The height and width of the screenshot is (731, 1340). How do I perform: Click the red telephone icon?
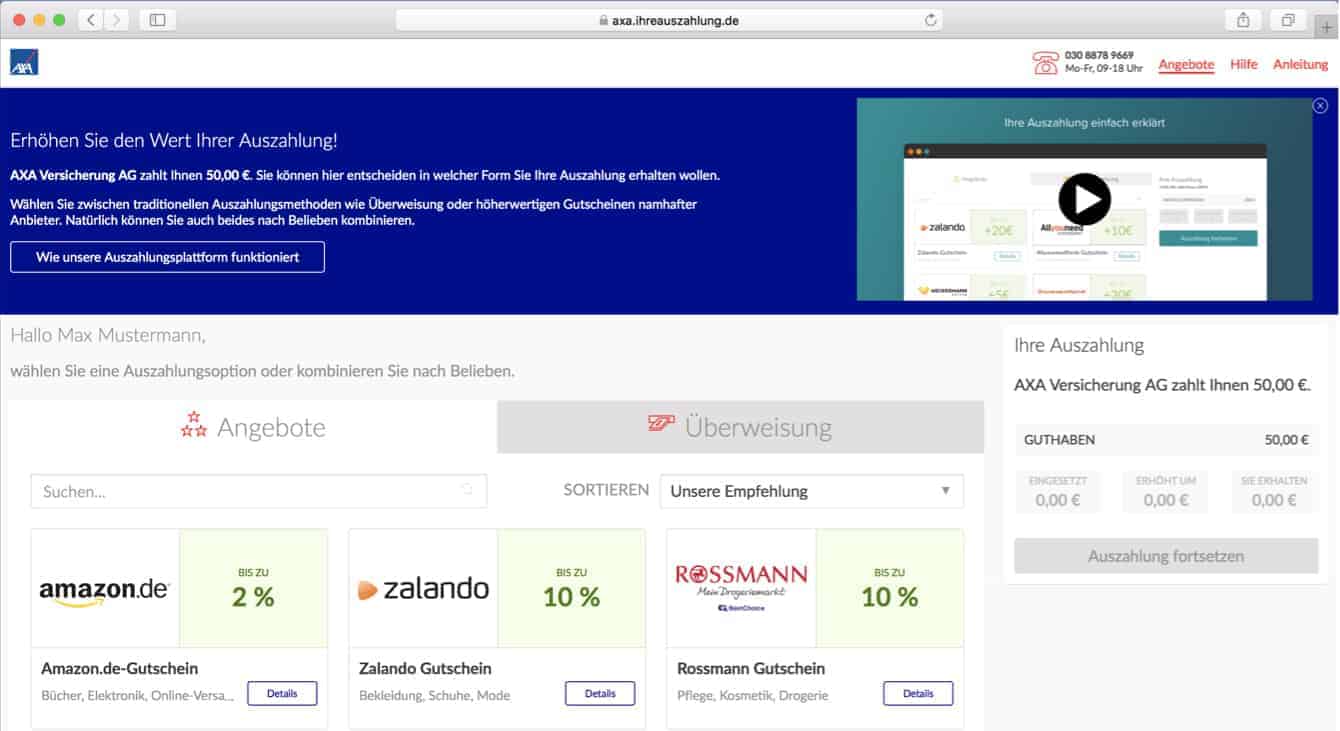click(1045, 63)
